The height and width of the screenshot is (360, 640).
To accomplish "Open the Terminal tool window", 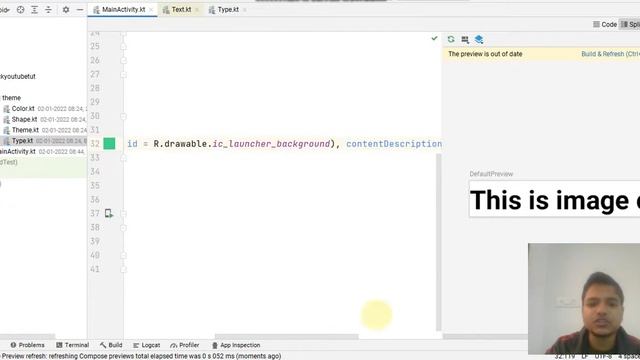I will coord(72,345).
